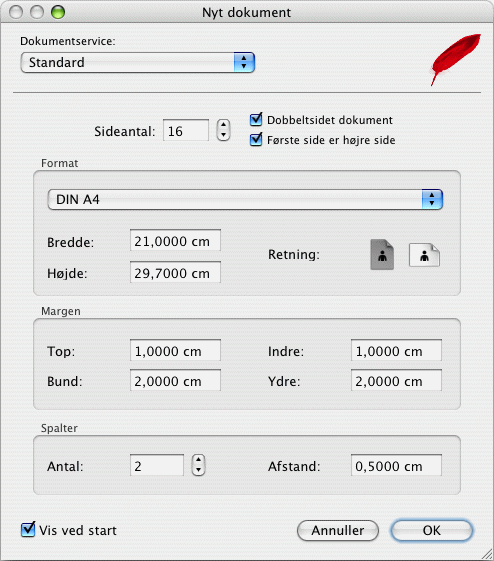Uncheck Dobbeltsidet dokument checkbox
The height and width of the screenshot is (561, 494).
(256, 119)
